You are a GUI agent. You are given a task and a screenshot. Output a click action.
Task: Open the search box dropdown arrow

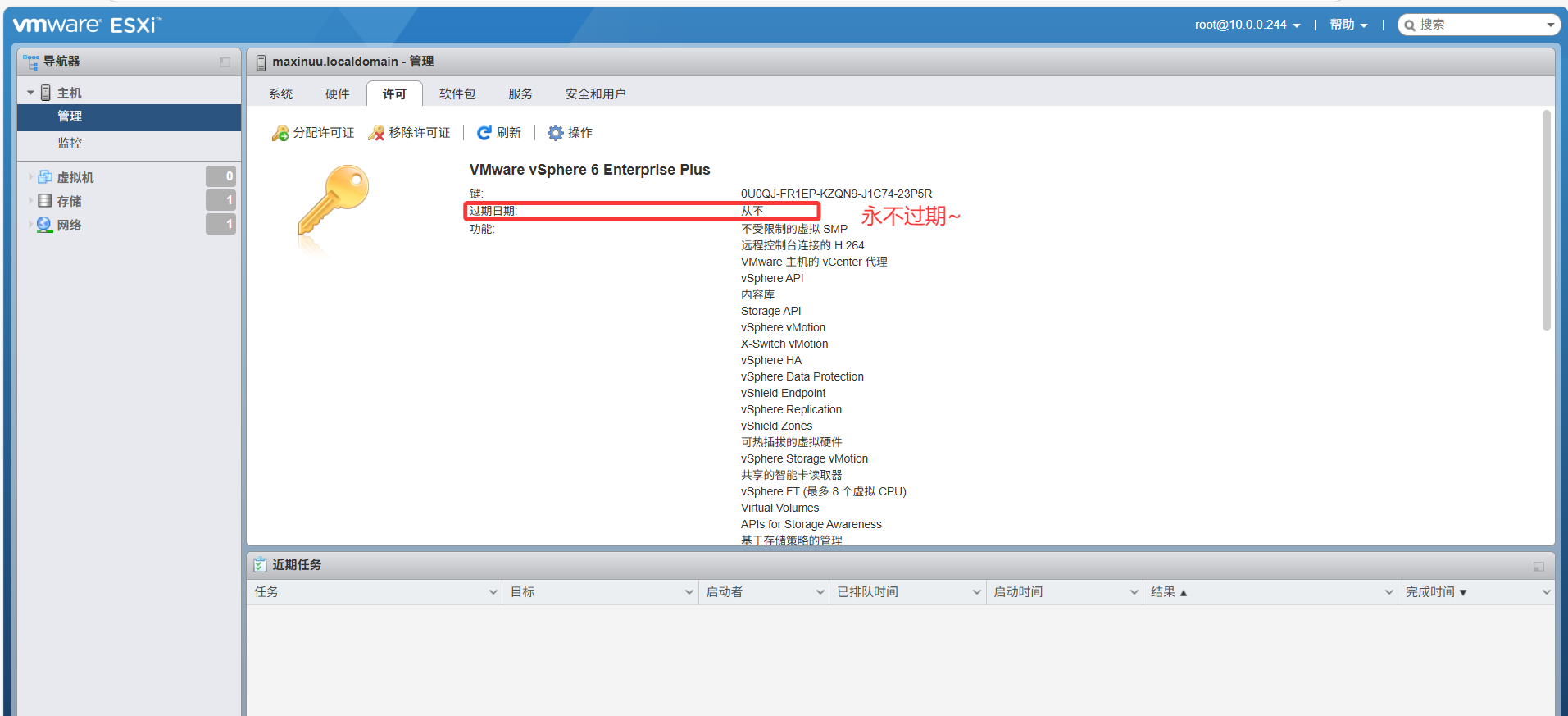click(x=1550, y=25)
